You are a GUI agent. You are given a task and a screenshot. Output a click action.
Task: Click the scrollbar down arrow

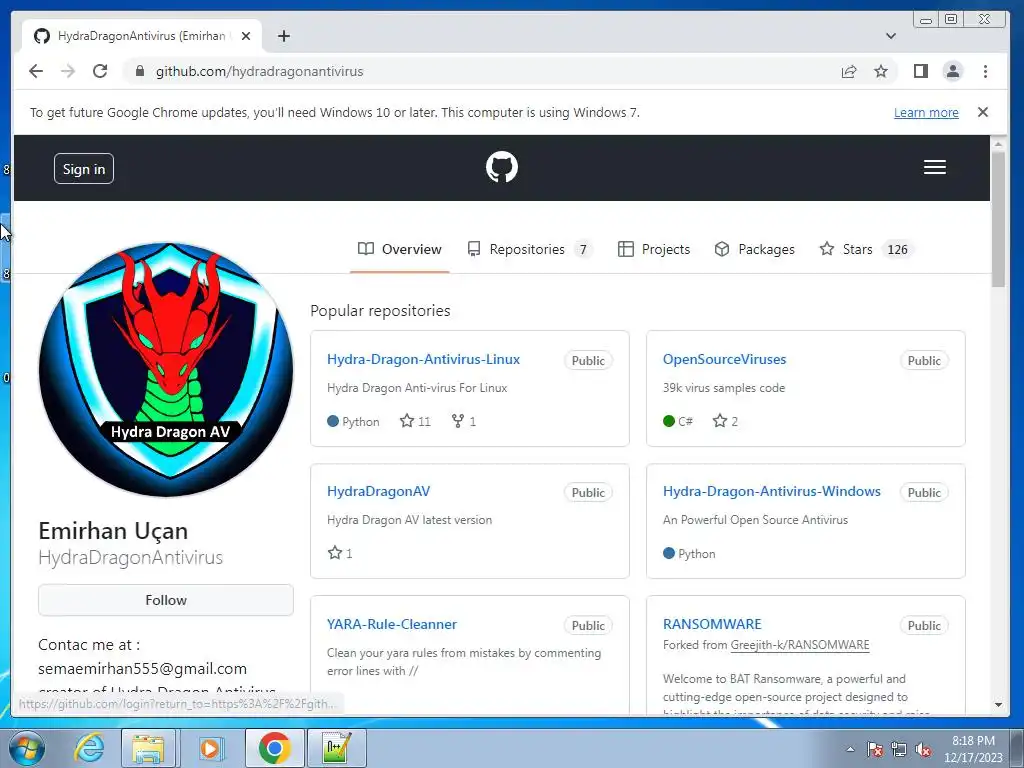pos(998,705)
